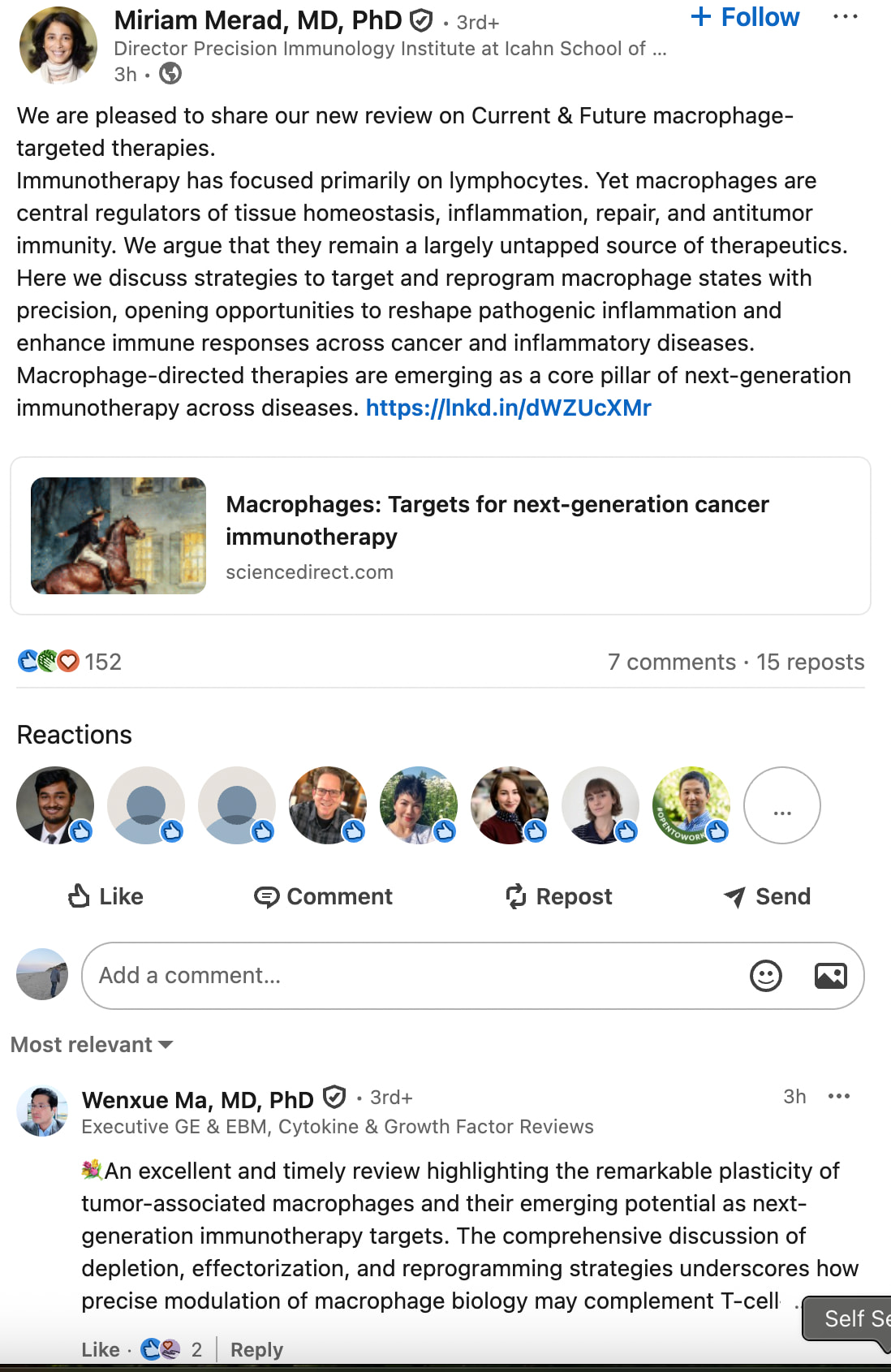Click the emoji icon in comment box
The image size is (891, 1372).
click(x=765, y=975)
